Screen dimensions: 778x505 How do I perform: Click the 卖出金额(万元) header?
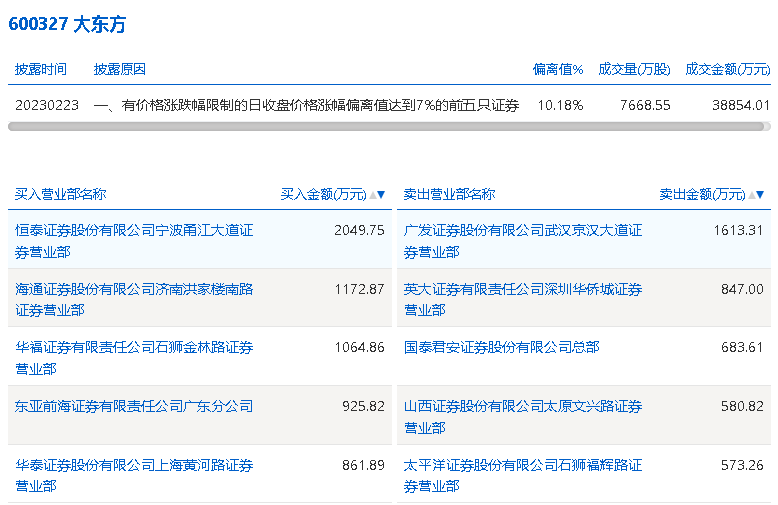703,194
